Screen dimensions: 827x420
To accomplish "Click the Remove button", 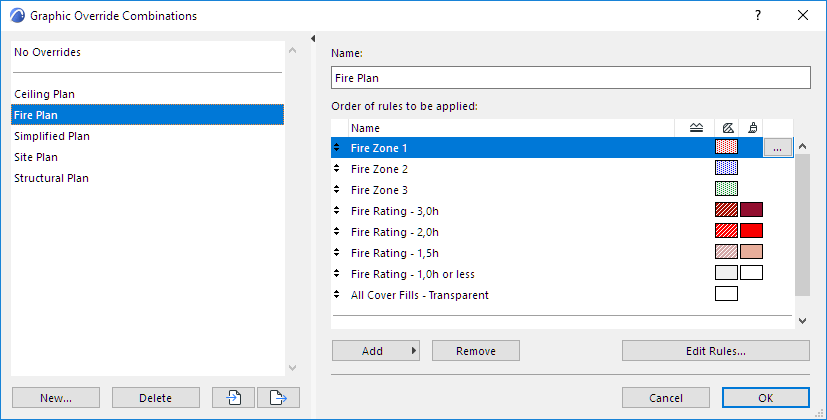I will click(476, 351).
